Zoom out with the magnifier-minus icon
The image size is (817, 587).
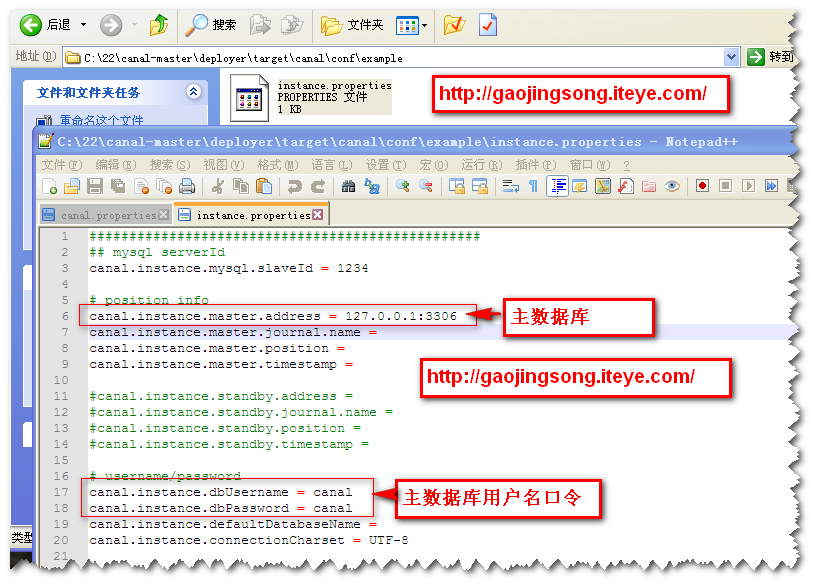point(426,186)
